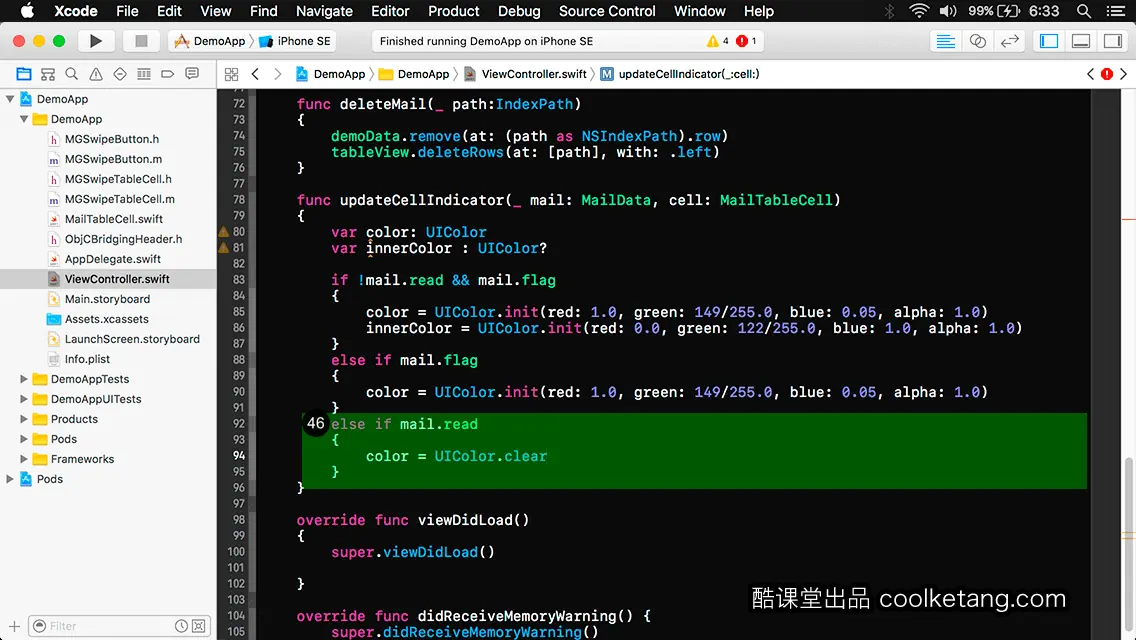Collapse the DemoApp project root
This screenshot has height=640, width=1136.
pos(10,99)
